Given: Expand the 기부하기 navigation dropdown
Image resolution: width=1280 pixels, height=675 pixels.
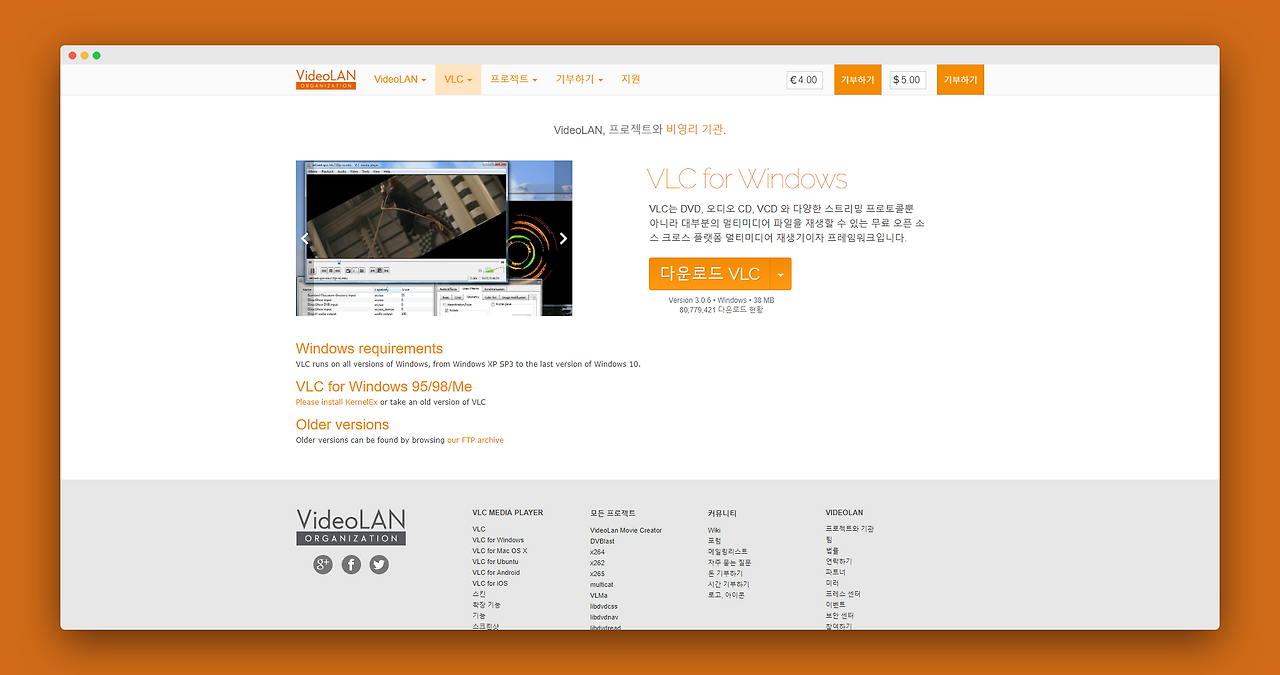Looking at the screenshot, I should coord(579,79).
